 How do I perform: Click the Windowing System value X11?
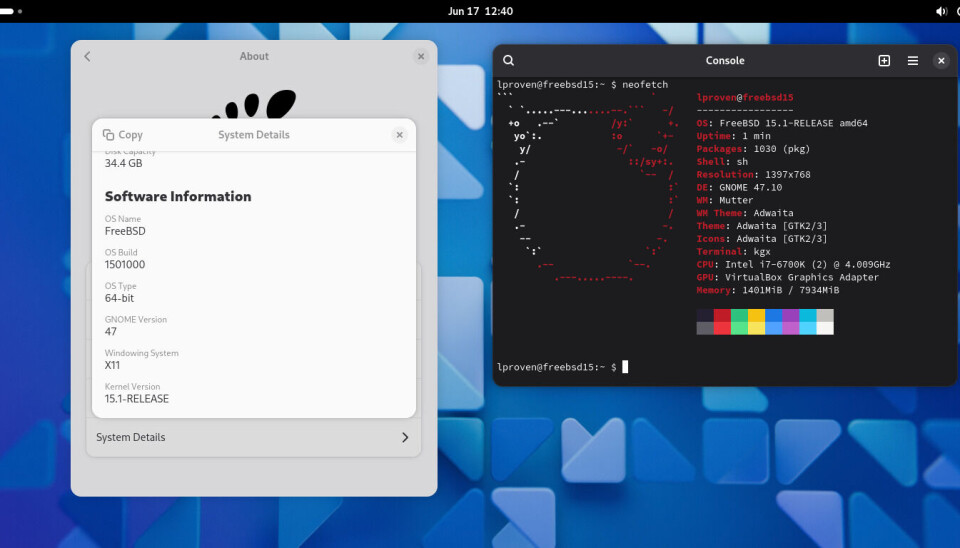112,366
